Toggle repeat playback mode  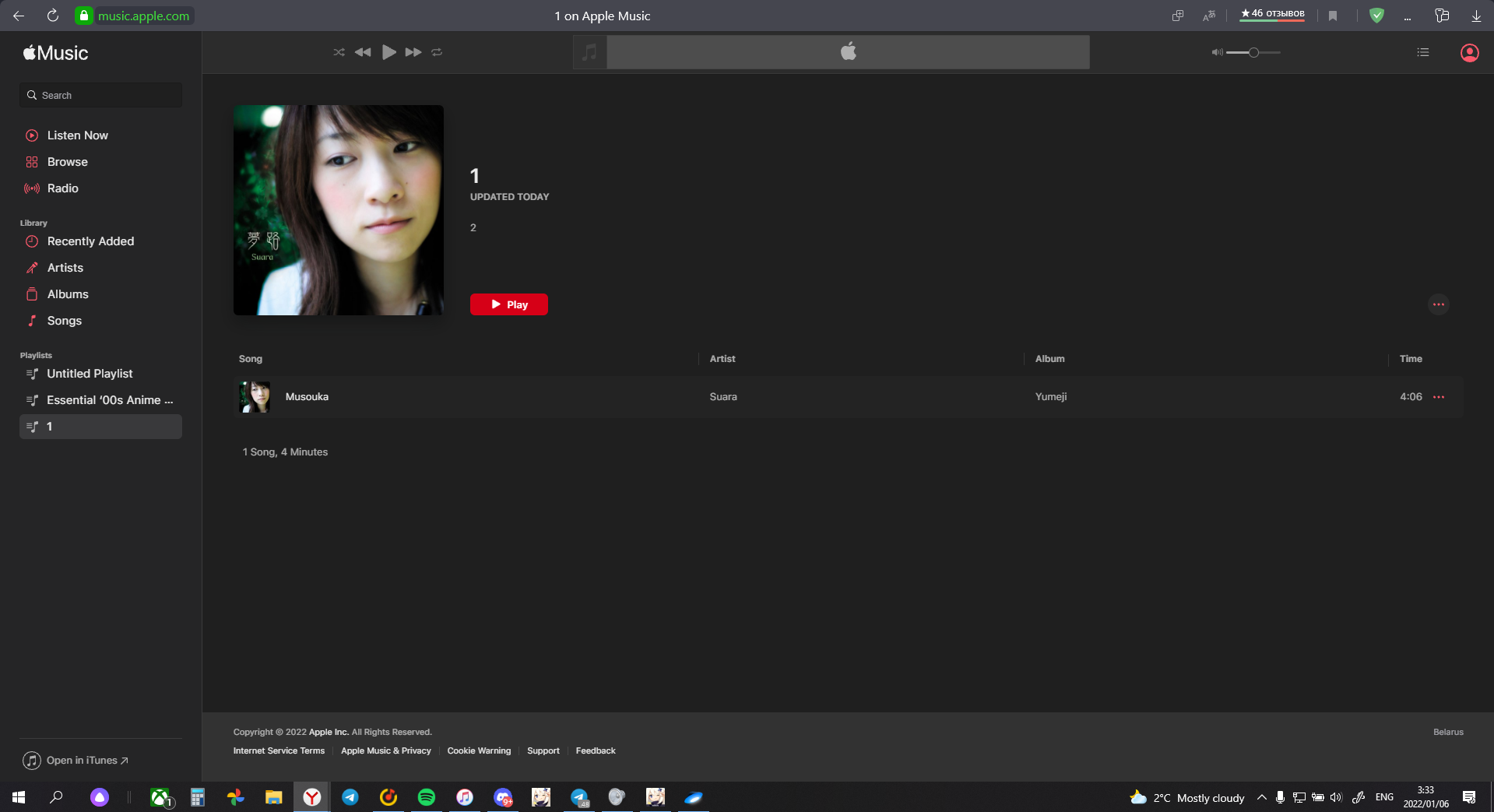click(x=437, y=52)
